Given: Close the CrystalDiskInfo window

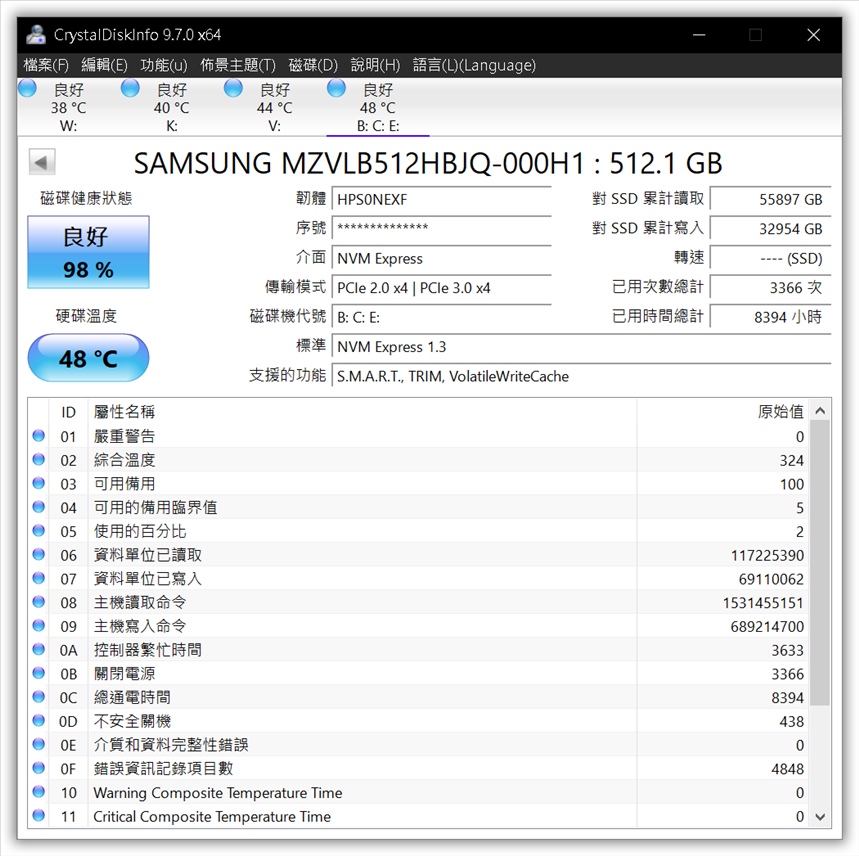Looking at the screenshot, I should pos(814,35).
